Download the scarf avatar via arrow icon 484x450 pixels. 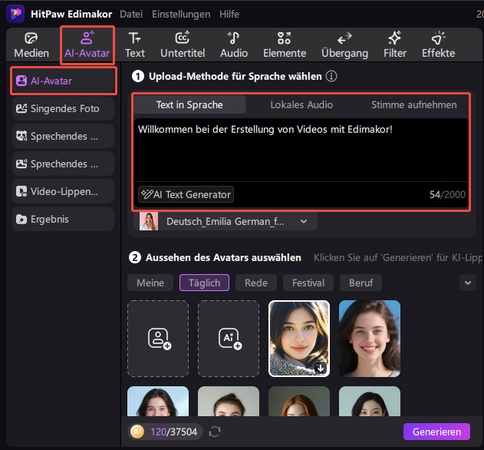point(321,368)
